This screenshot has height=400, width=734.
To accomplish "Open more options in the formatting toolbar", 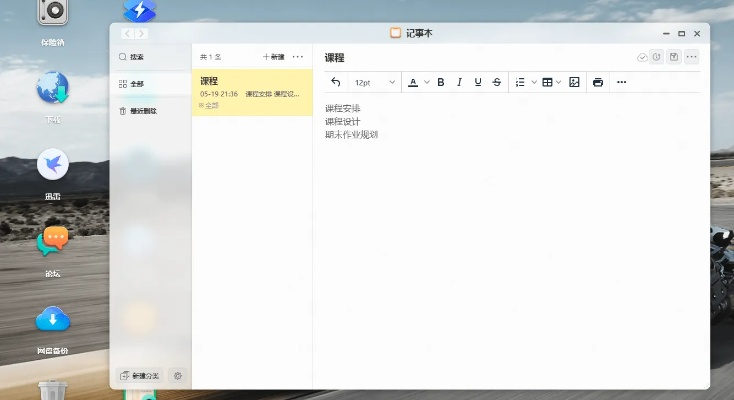I will (621, 82).
